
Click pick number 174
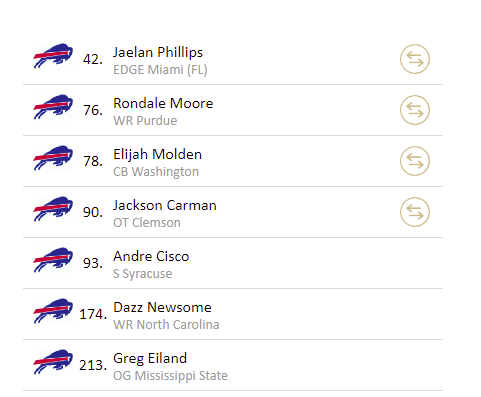(93, 314)
